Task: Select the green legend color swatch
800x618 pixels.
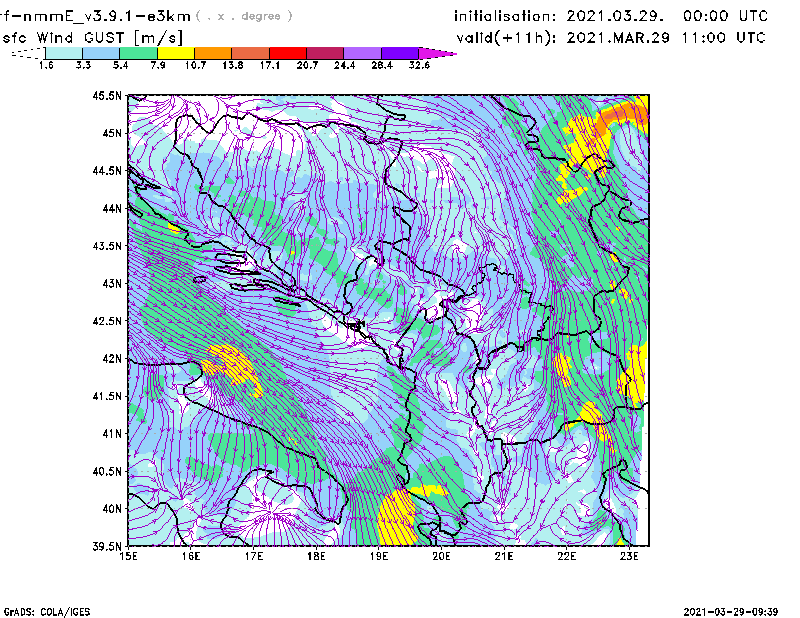Action: pyautogui.click(x=138, y=53)
